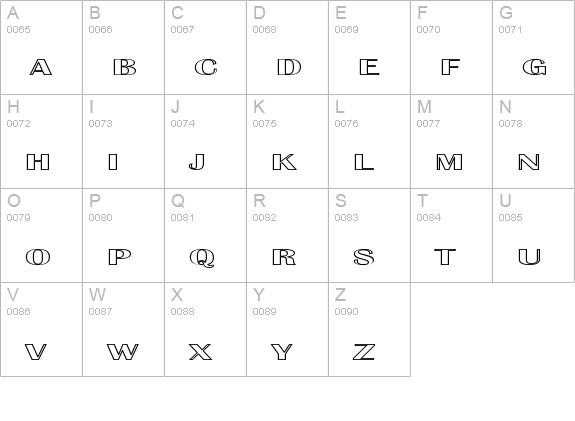Screen dimensions: 575x421
Task: Select the W character cell 0087
Action: 124,330
